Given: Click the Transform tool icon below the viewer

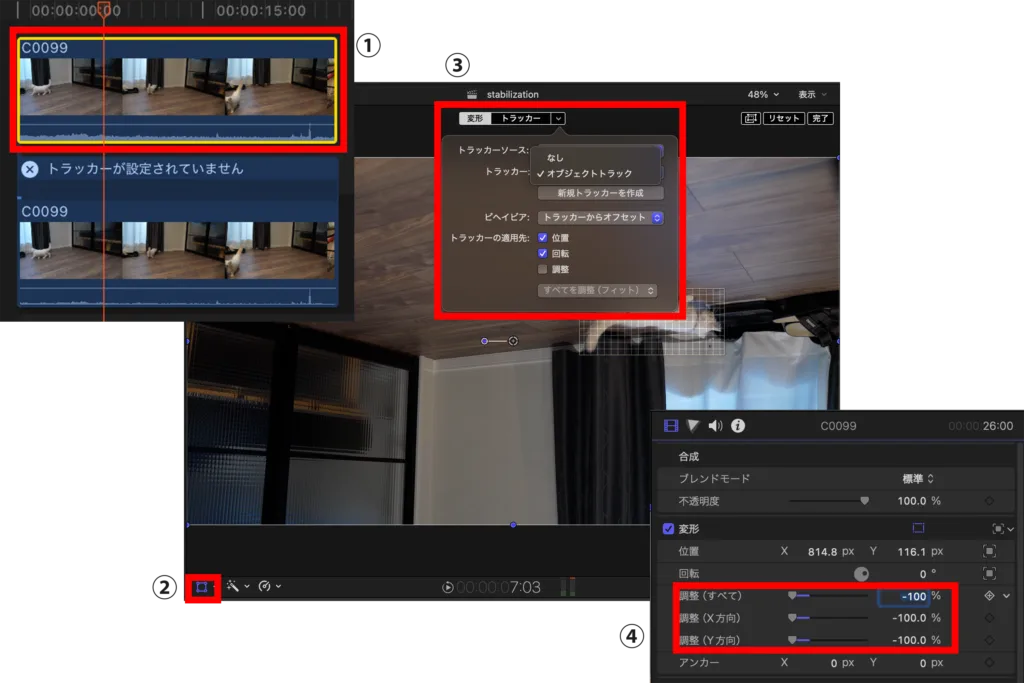Looking at the screenshot, I should (x=203, y=586).
